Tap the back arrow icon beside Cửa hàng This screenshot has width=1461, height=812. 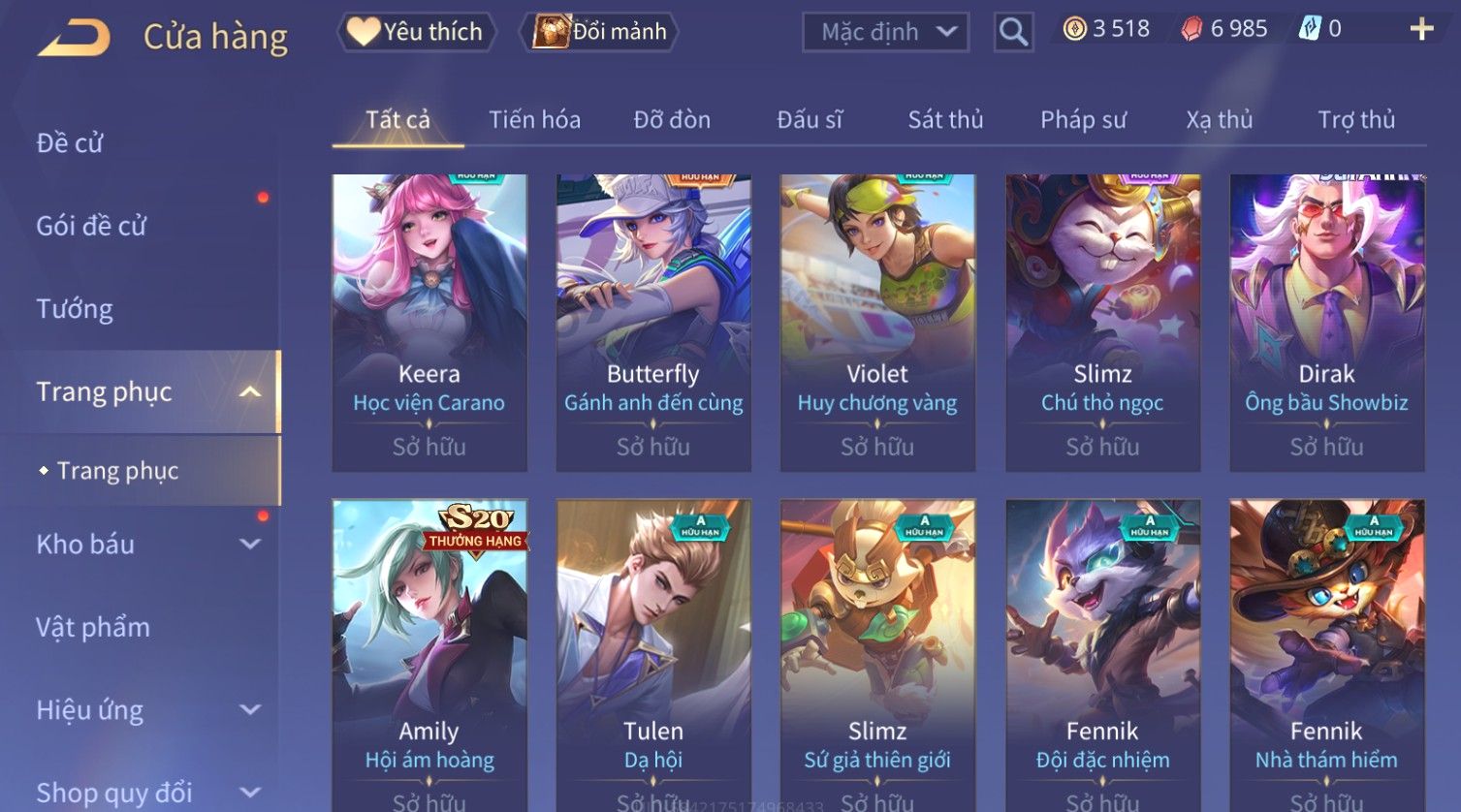tap(73, 38)
